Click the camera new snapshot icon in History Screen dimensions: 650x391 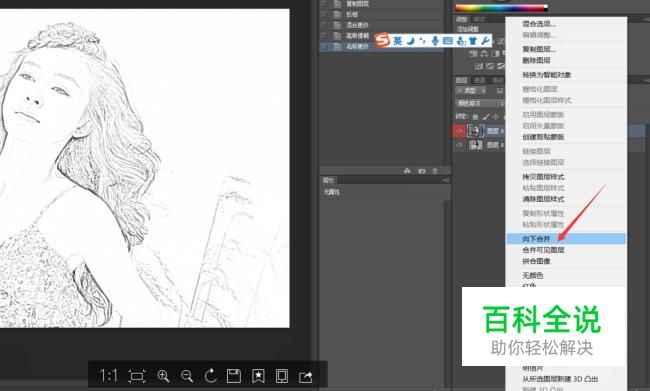422,171
